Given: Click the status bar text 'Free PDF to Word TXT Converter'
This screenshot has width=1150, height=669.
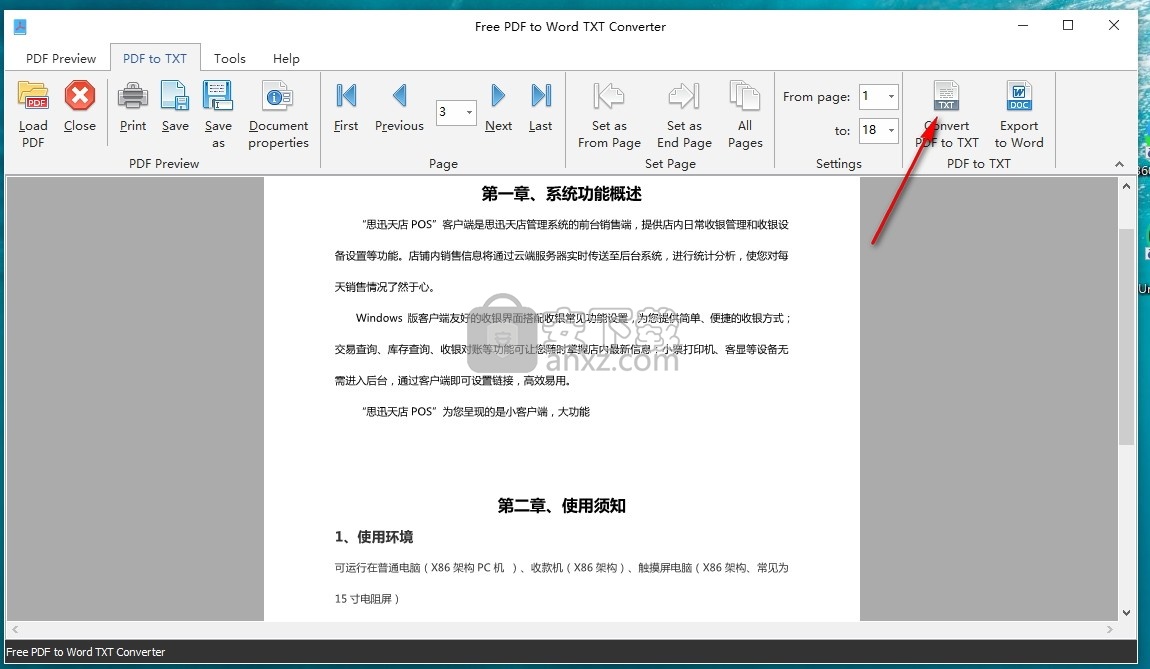Looking at the screenshot, I should tap(86, 652).
